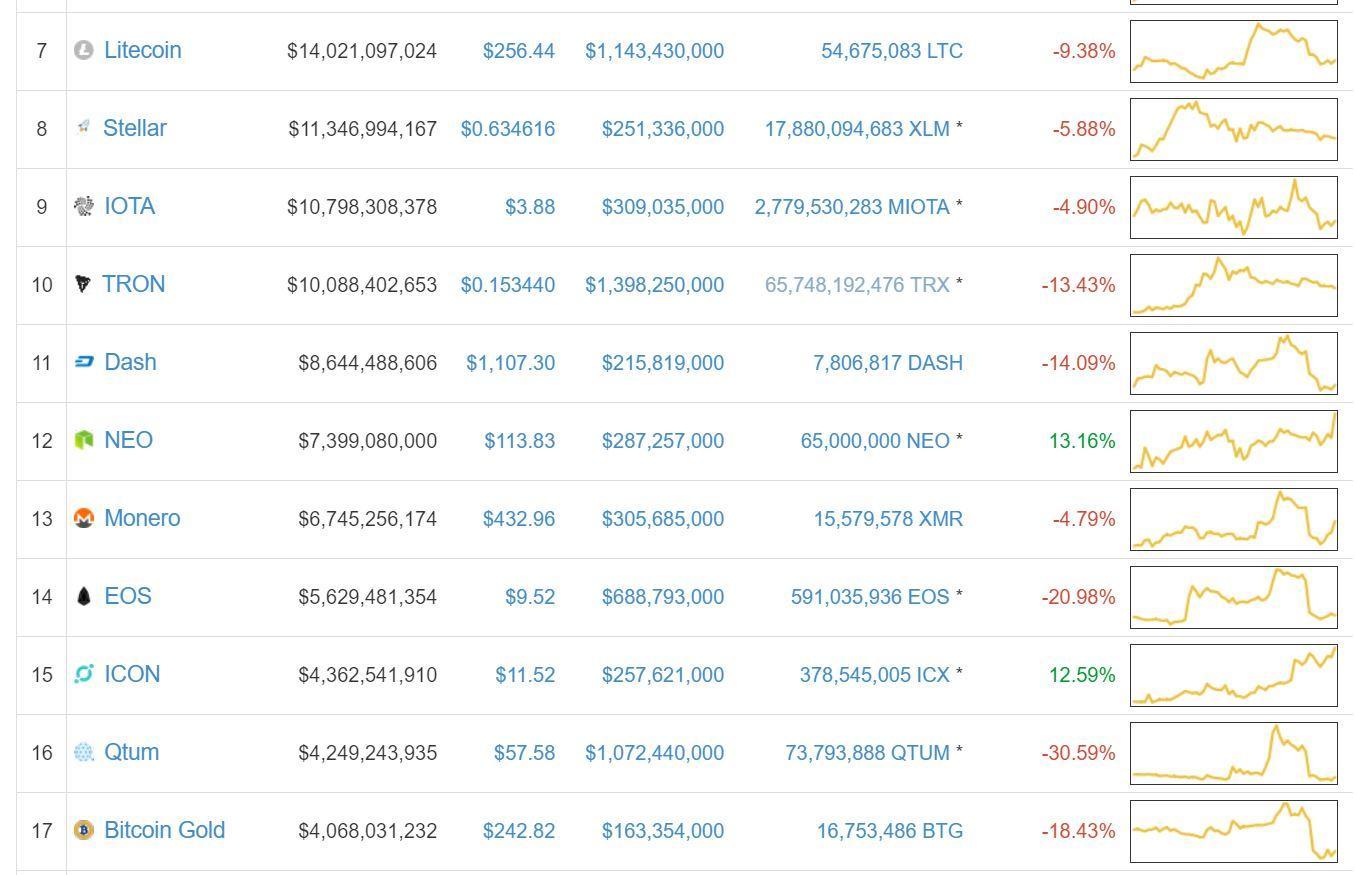Viewport: 1356px width, 875px height.
Task: Click the NEO 7-day price chart
Action: click(1234, 440)
